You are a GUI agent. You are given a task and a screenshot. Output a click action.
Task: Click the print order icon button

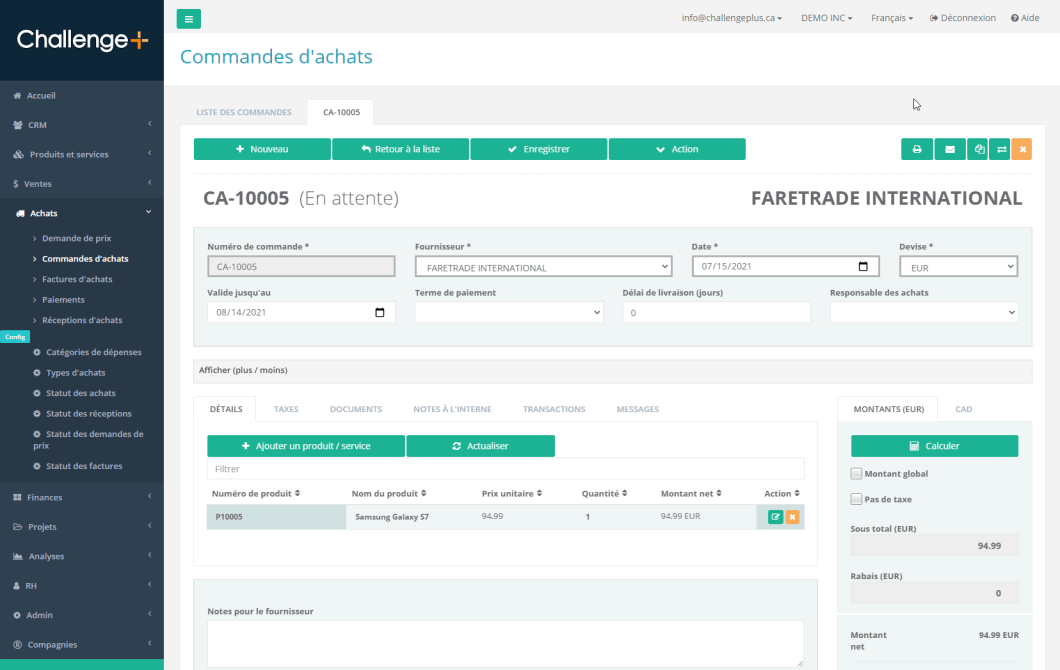point(917,149)
